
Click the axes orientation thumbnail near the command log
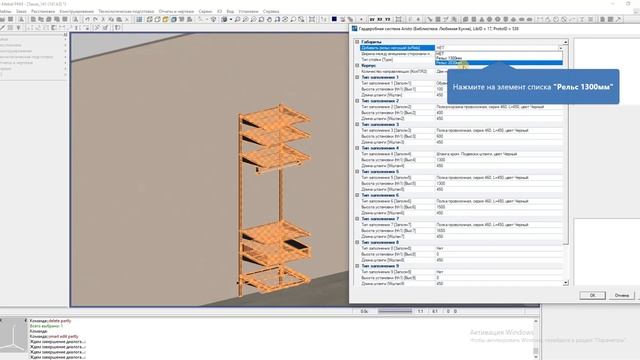[x=13, y=335]
